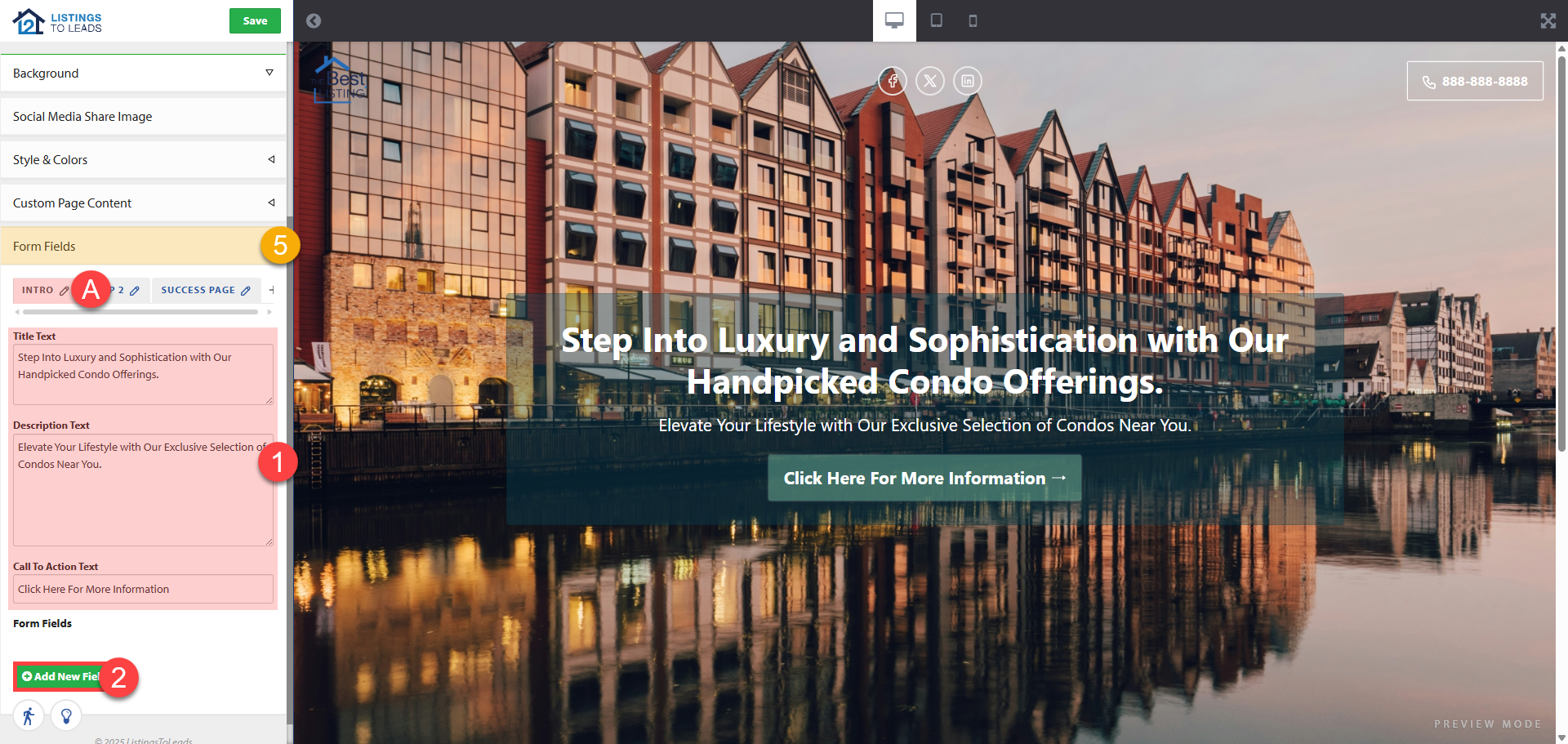Viewport: 1568px width, 744px height.
Task: Expand the Background section
Action: click(x=143, y=73)
